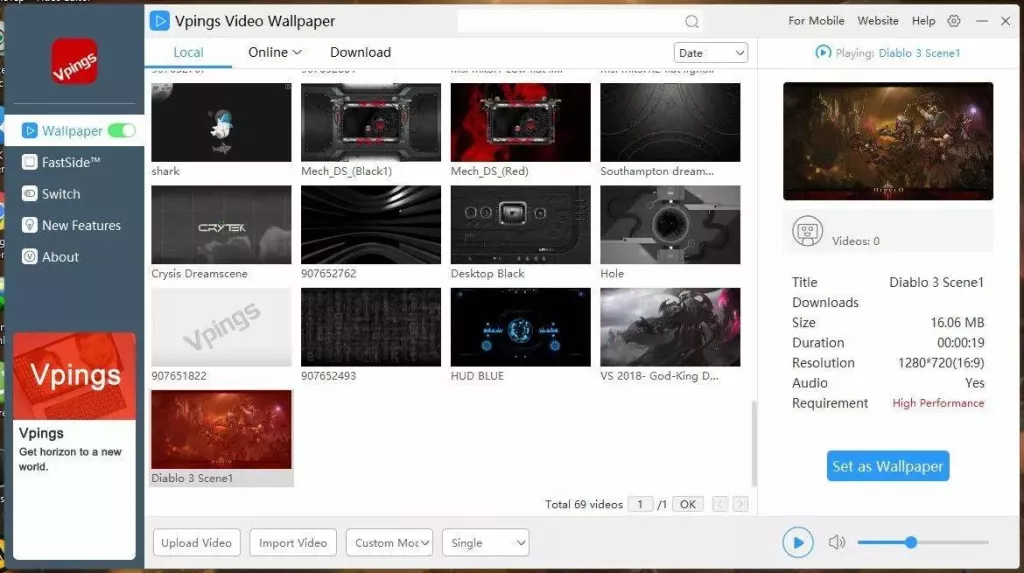Click the OK page button
Image resolution: width=1024 pixels, height=573 pixels.
click(688, 504)
